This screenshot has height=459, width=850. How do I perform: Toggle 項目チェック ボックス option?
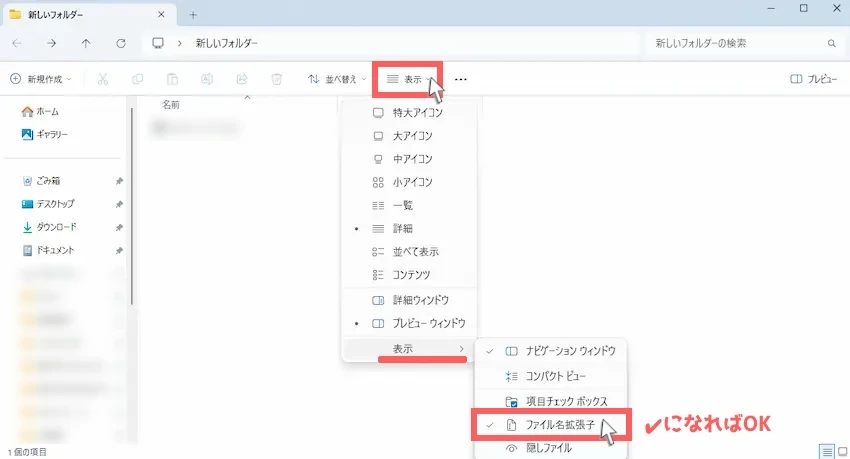[551, 402]
